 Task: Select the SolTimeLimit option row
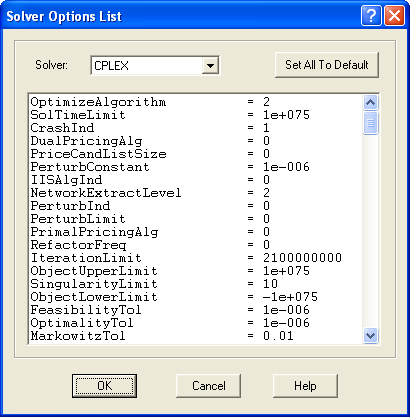(x=196, y=115)
